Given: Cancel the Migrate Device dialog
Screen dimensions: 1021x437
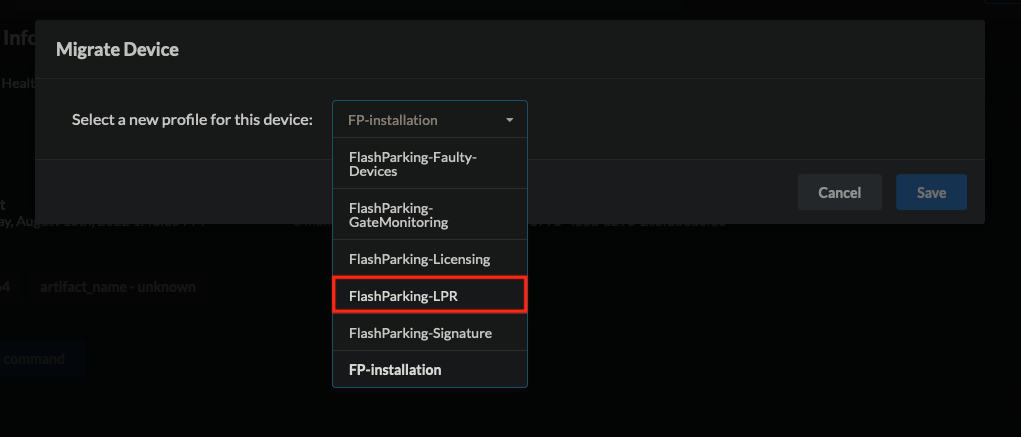Looking at the screenshot, I should [840, 192].
